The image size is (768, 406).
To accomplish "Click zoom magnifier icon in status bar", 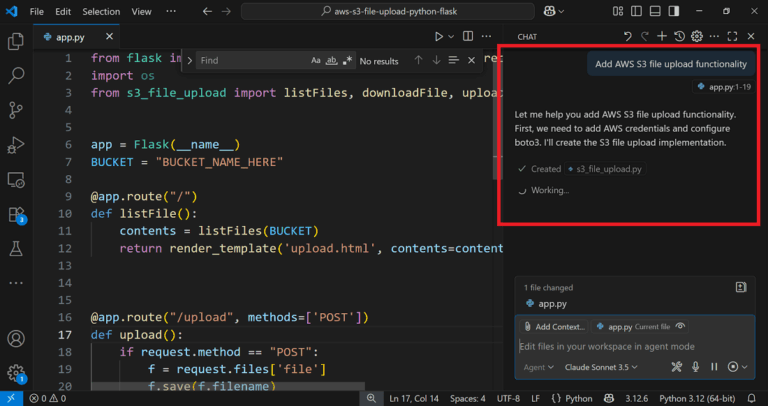I will (372, 399).
